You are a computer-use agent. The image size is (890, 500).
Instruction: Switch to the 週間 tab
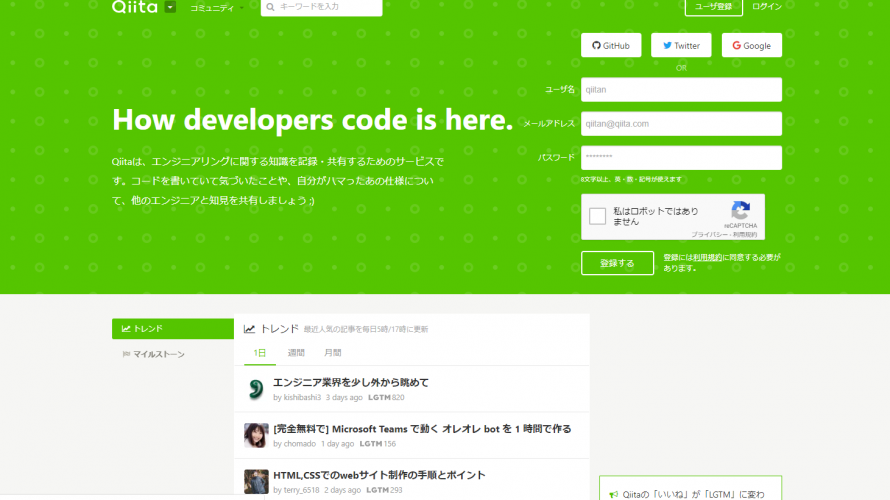tap(296, 353)
